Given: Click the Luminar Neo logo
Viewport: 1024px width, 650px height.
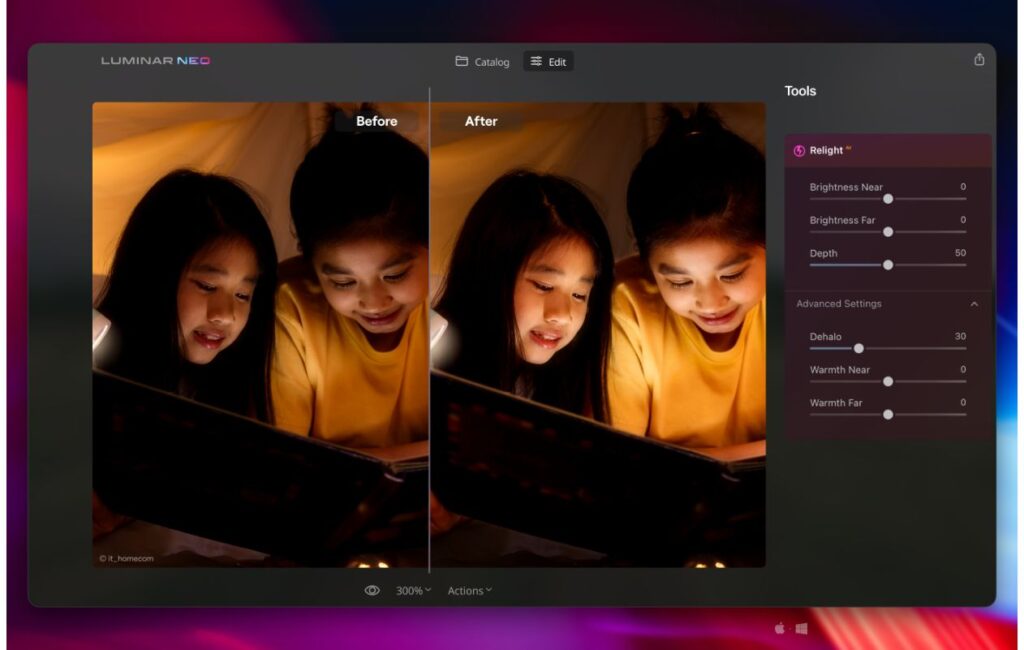Looking at the screenshot, I should (x=153, y=59).
